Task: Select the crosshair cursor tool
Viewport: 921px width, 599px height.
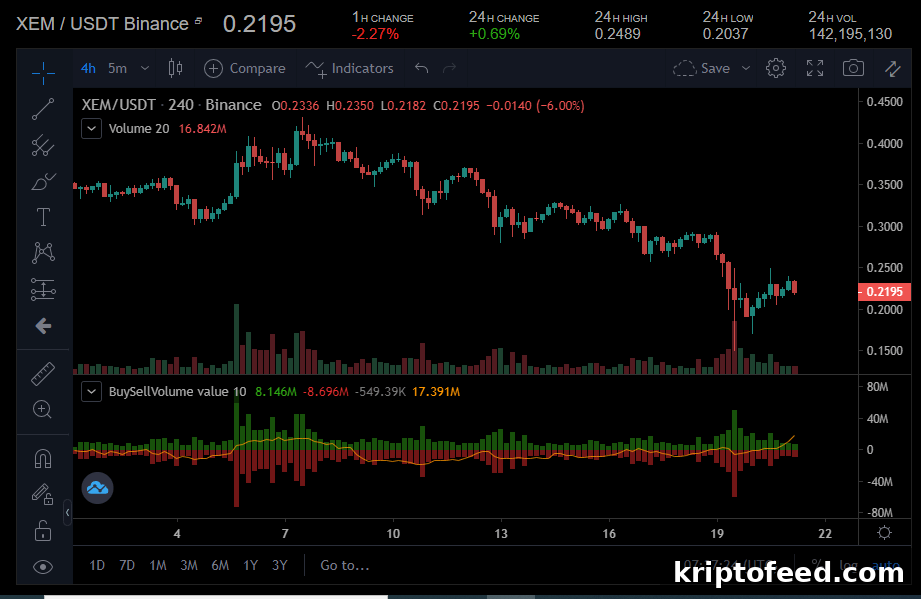Action: point(43,73)
